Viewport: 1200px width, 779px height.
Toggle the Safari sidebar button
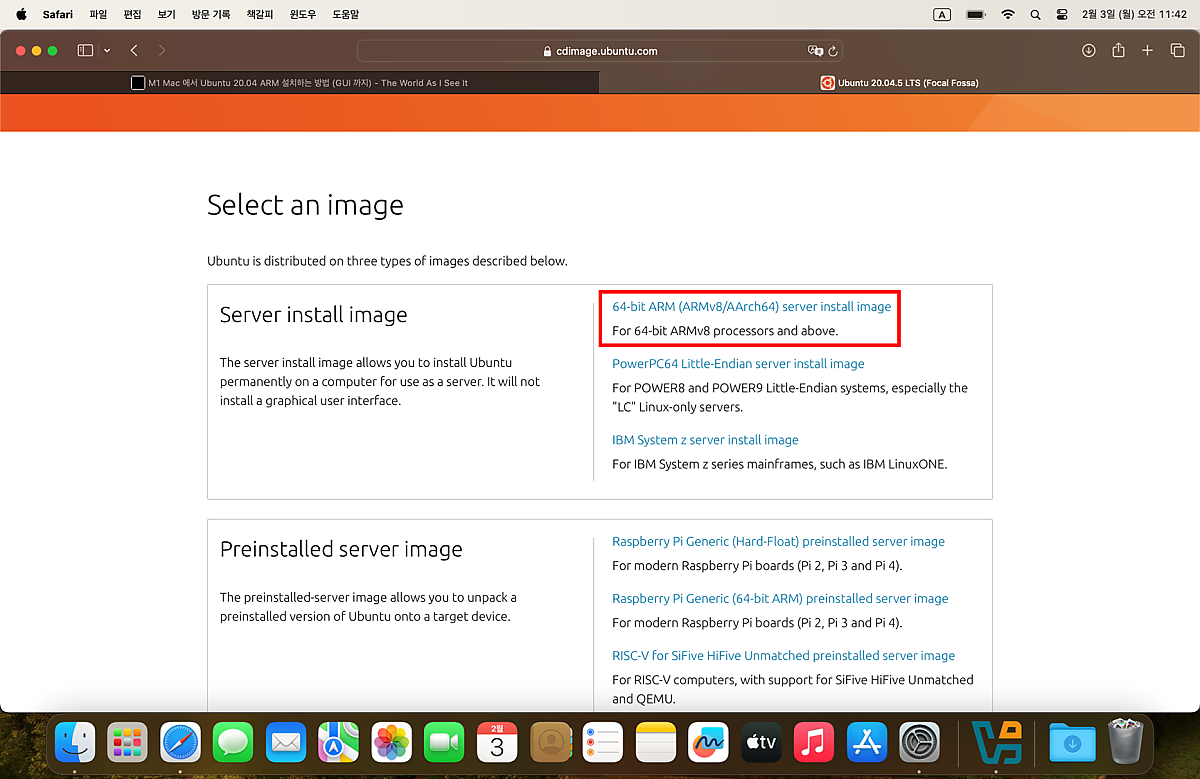click(85, 51)
